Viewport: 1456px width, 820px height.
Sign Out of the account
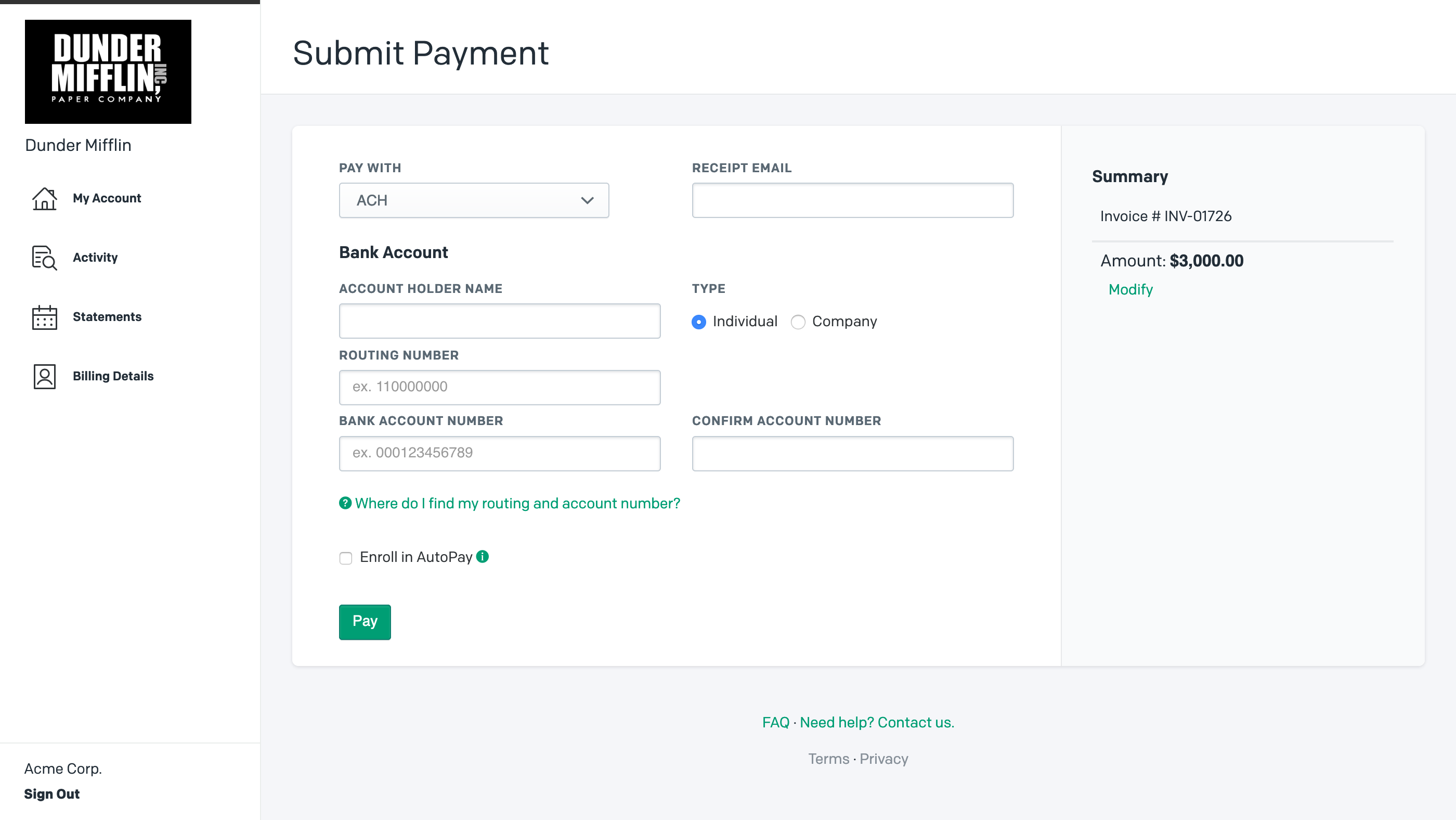coord(52,794)
